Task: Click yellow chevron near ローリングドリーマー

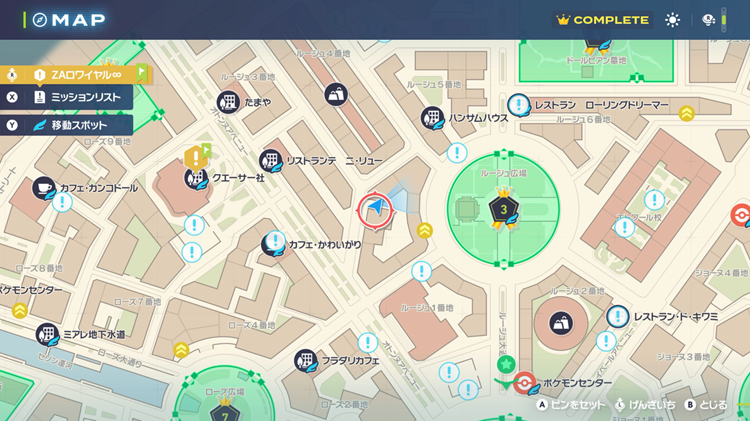Action: click(x=687, y=113)
